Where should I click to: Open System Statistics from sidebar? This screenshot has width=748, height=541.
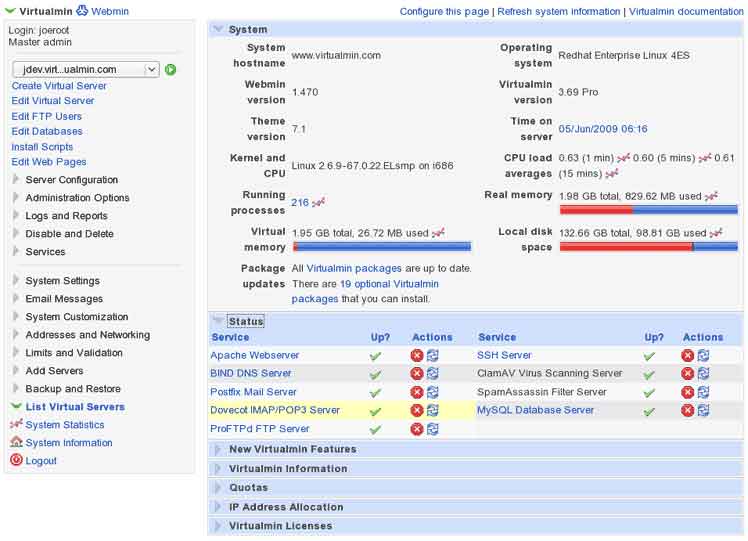(x=64, y=425)
